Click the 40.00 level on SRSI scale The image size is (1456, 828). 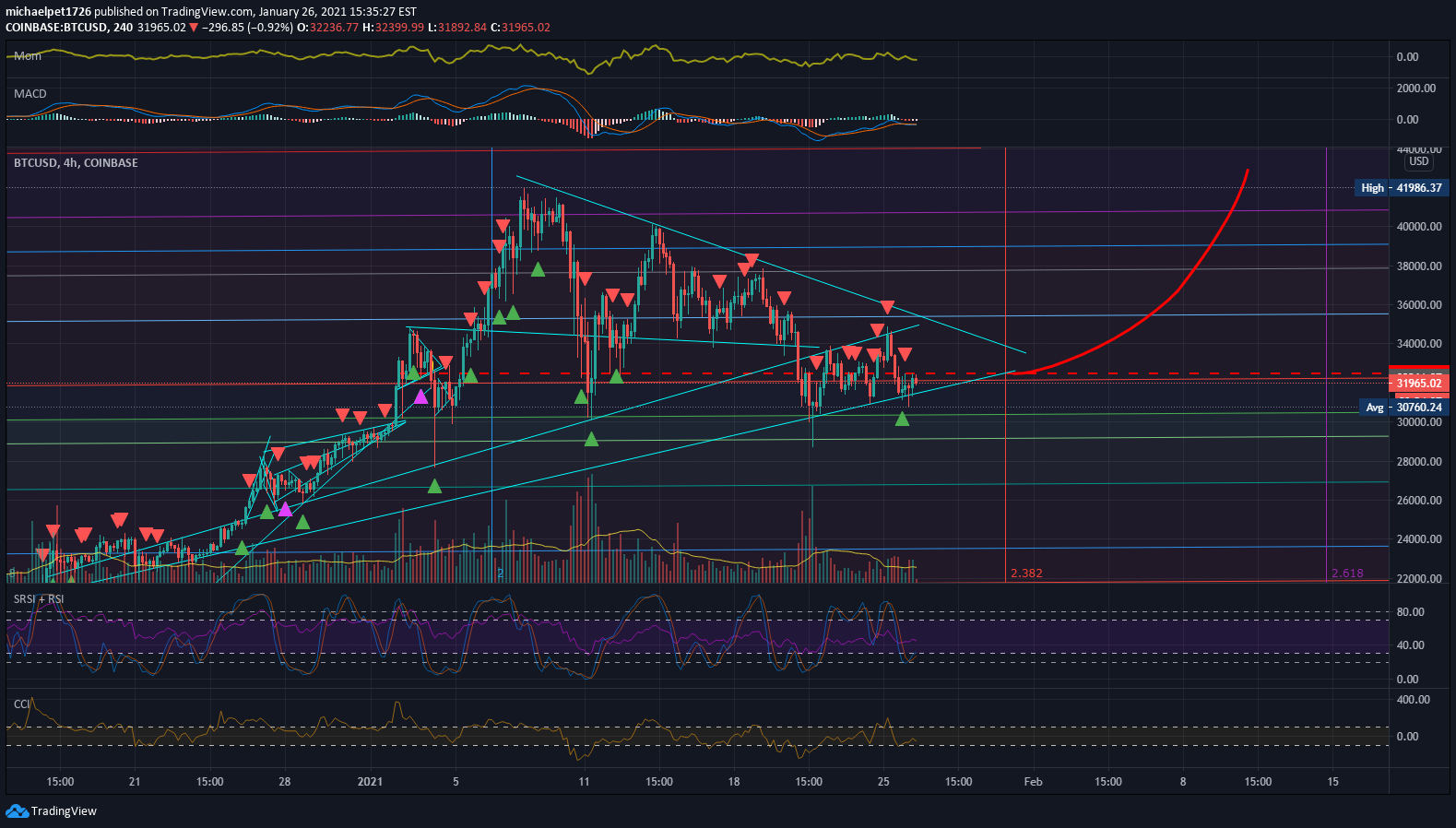[1410, 645]
